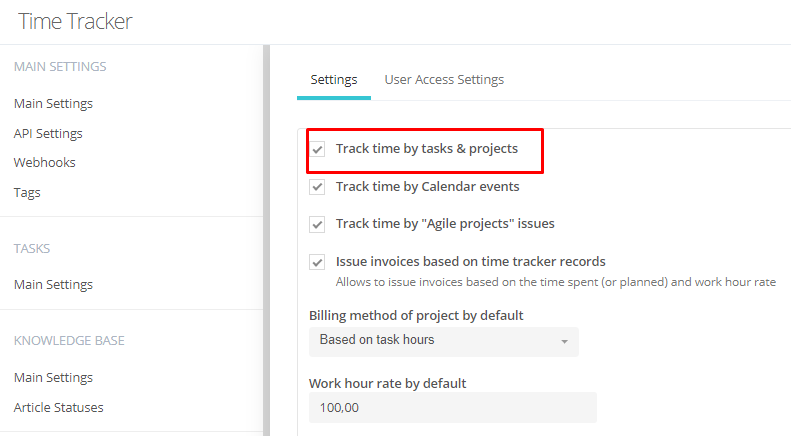
Task: Select the Settings tab
Action: click(334, 80)
